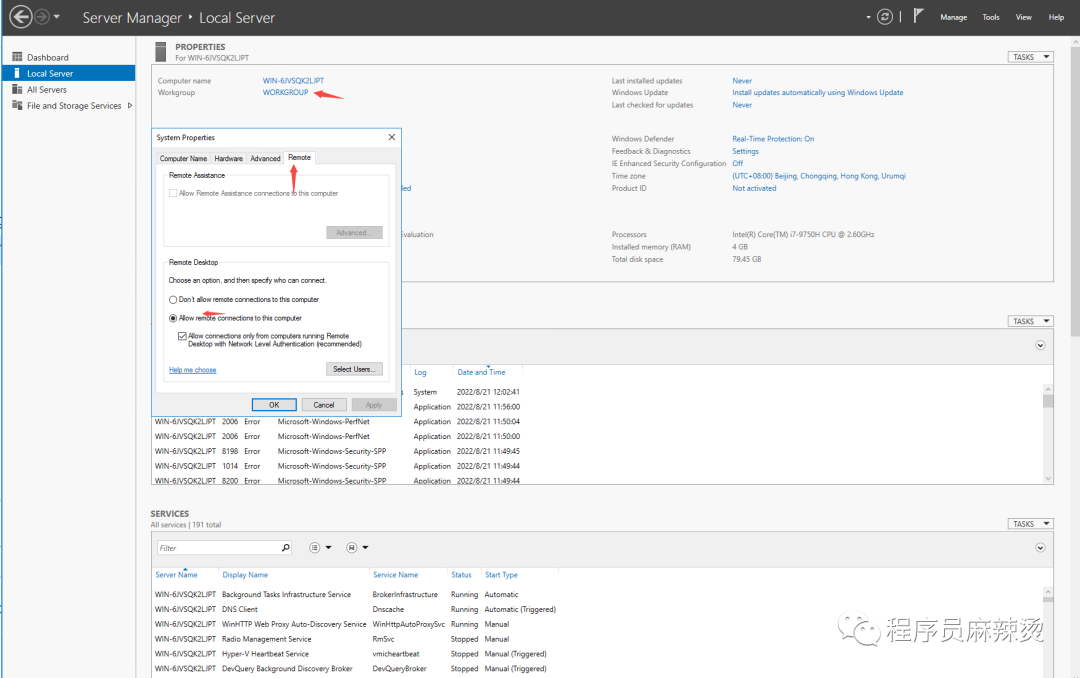Click Last checked for updates Never link
1080x678 pixels.
click(742, 105)
